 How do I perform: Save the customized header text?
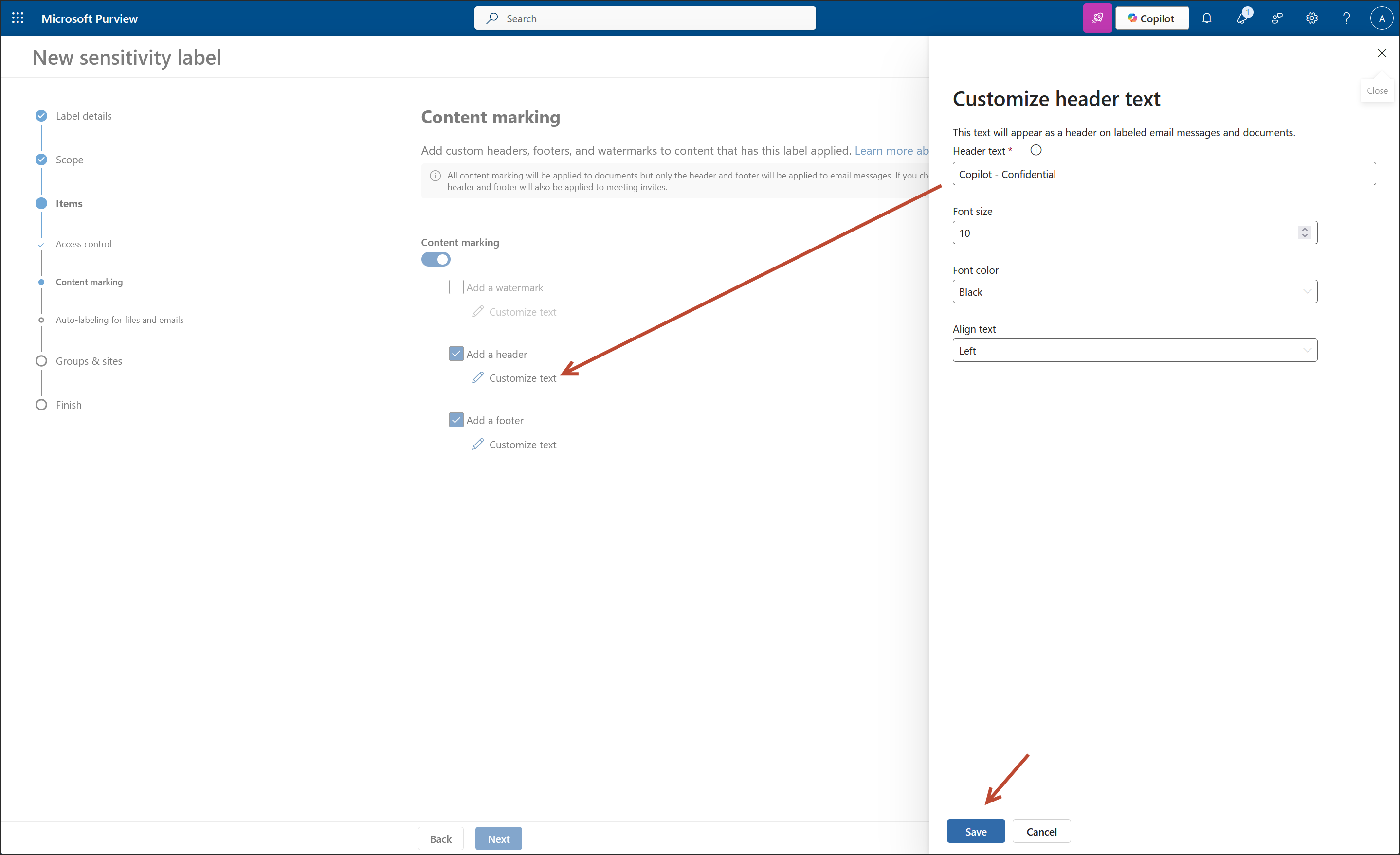coord(975,831)
